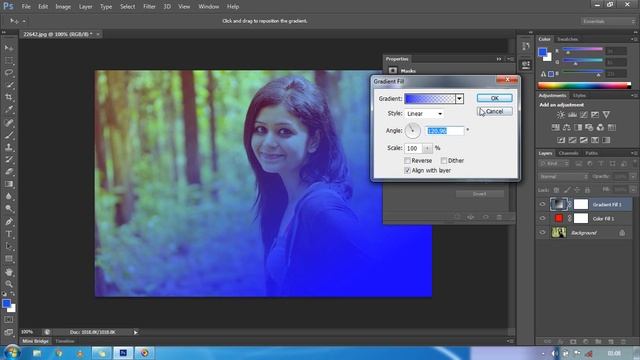
Task: Click the Gradient preview bar
Action: [430, 98]
